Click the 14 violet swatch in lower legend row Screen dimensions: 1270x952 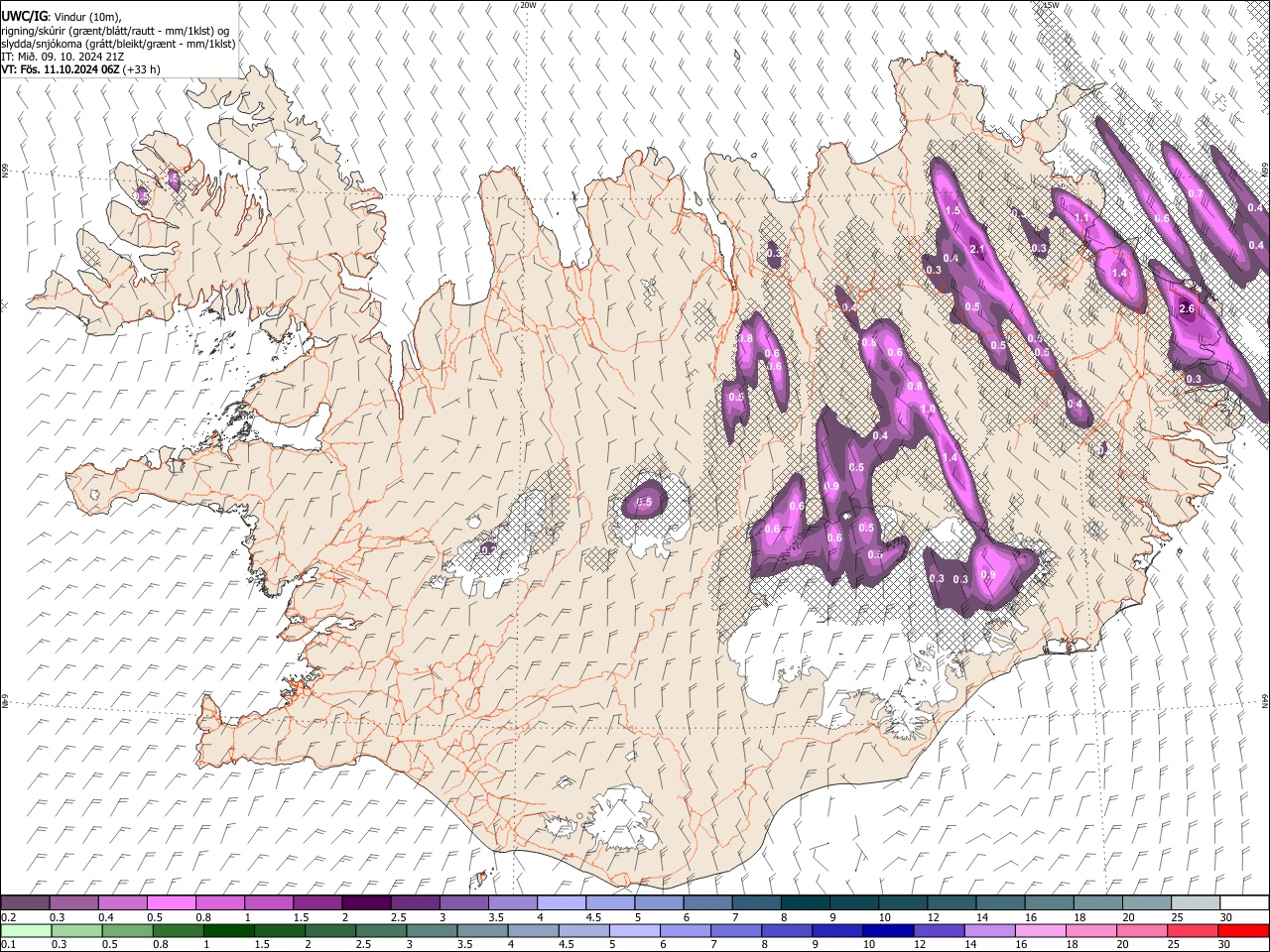[x=988, y=930]
